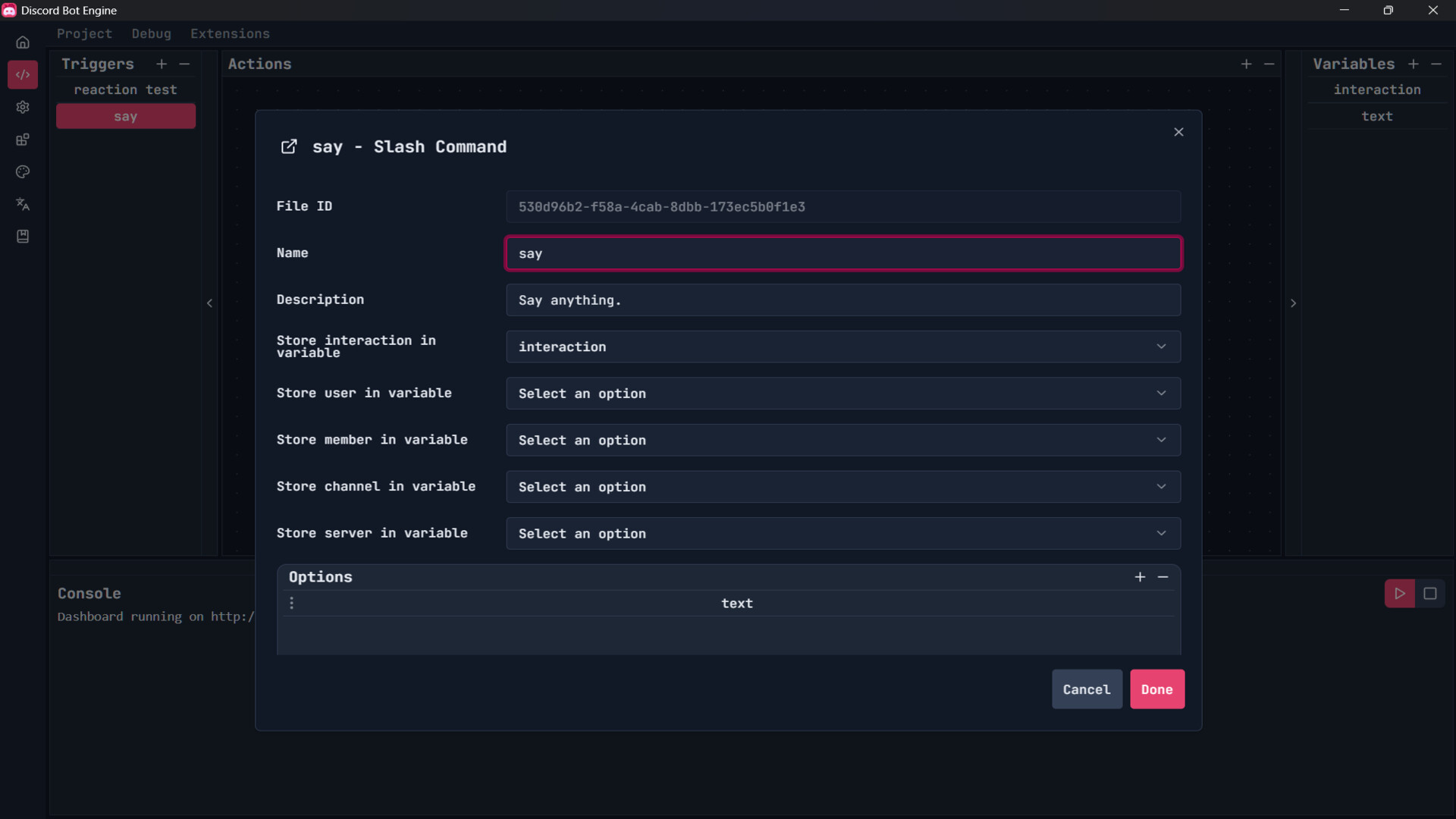The height and width of the screenshot is (819, 1456).
Task: Open the theme palette icon
Action: pyautogui.click(x=23, y=172)
